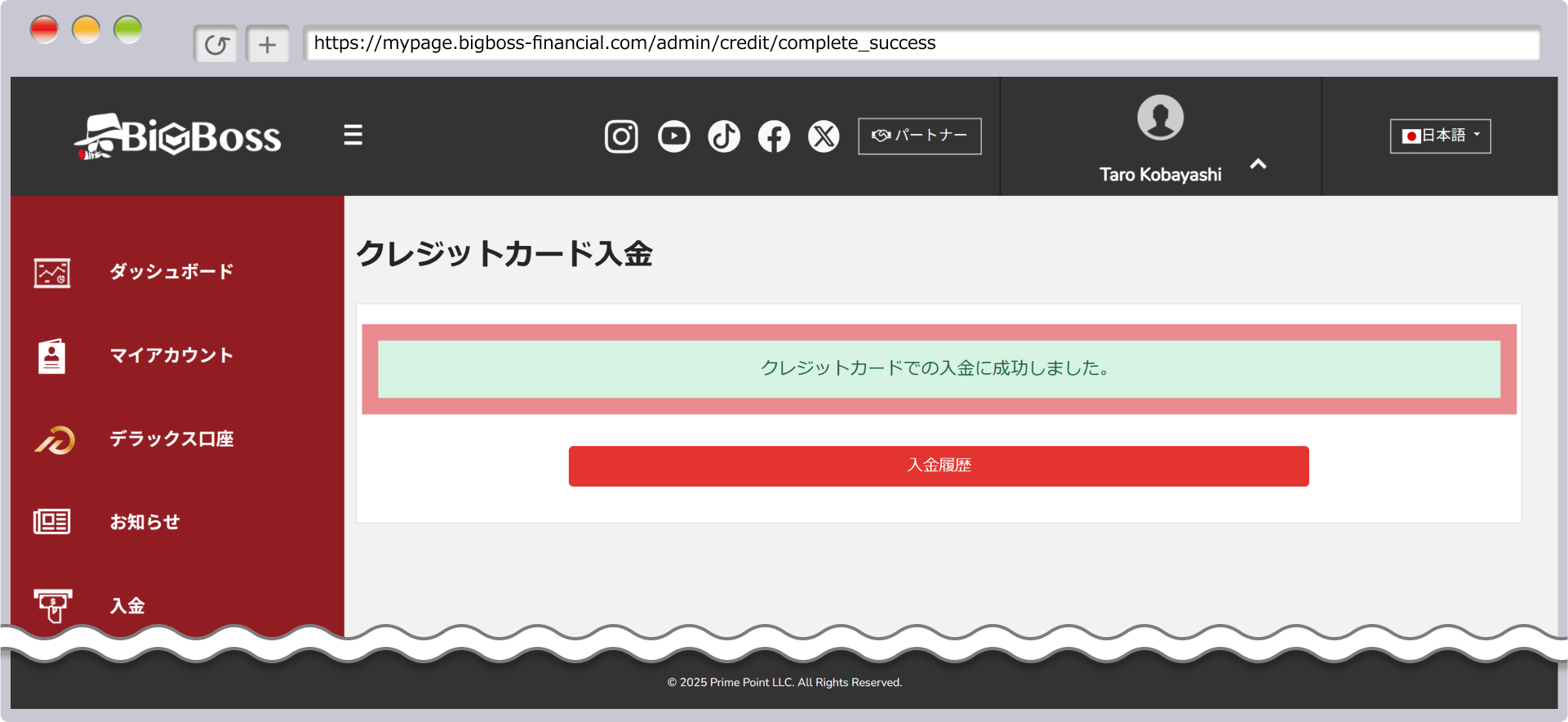
Task: Reload the page with browser refresh button
Action: (216, 44)
